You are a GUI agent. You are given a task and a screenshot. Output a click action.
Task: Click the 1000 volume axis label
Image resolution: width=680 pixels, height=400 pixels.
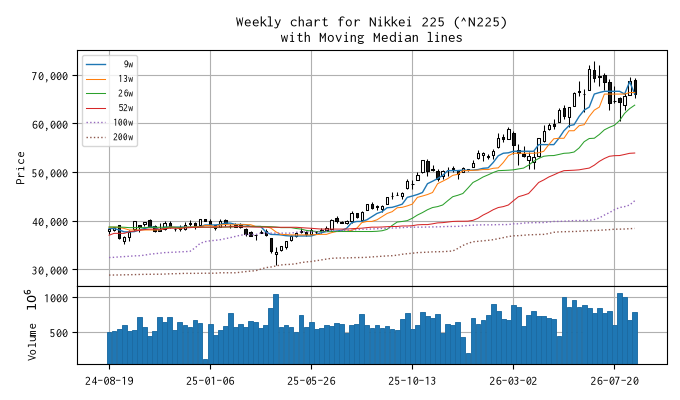click(x=56, y=298)
